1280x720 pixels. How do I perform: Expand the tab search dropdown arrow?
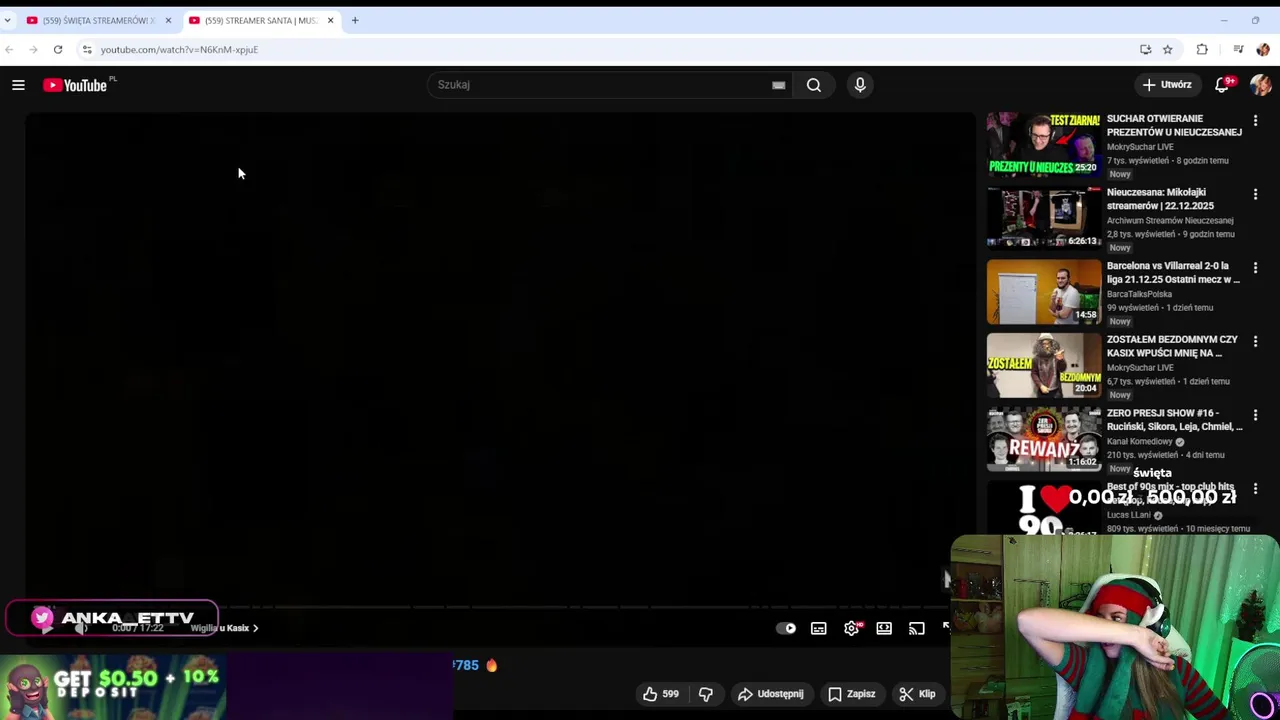pyautogui.click(x=7, y=20)
